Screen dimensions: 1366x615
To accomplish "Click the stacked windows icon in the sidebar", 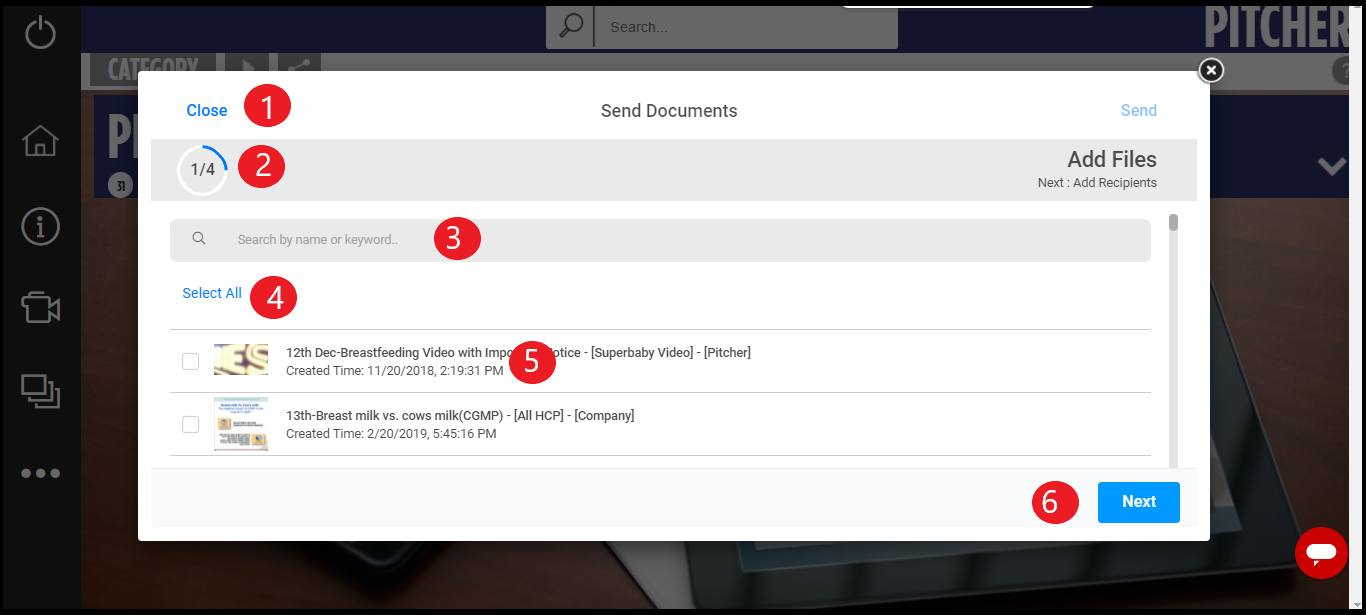I will [41, 390].
